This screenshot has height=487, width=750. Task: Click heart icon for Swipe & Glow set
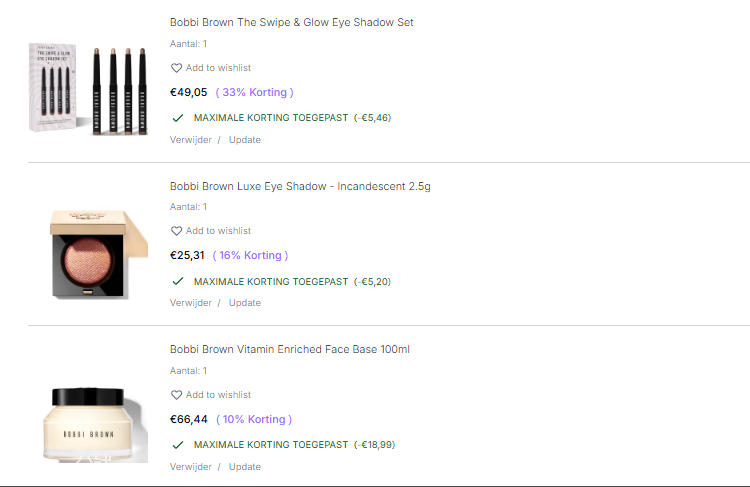pos(176,68)
